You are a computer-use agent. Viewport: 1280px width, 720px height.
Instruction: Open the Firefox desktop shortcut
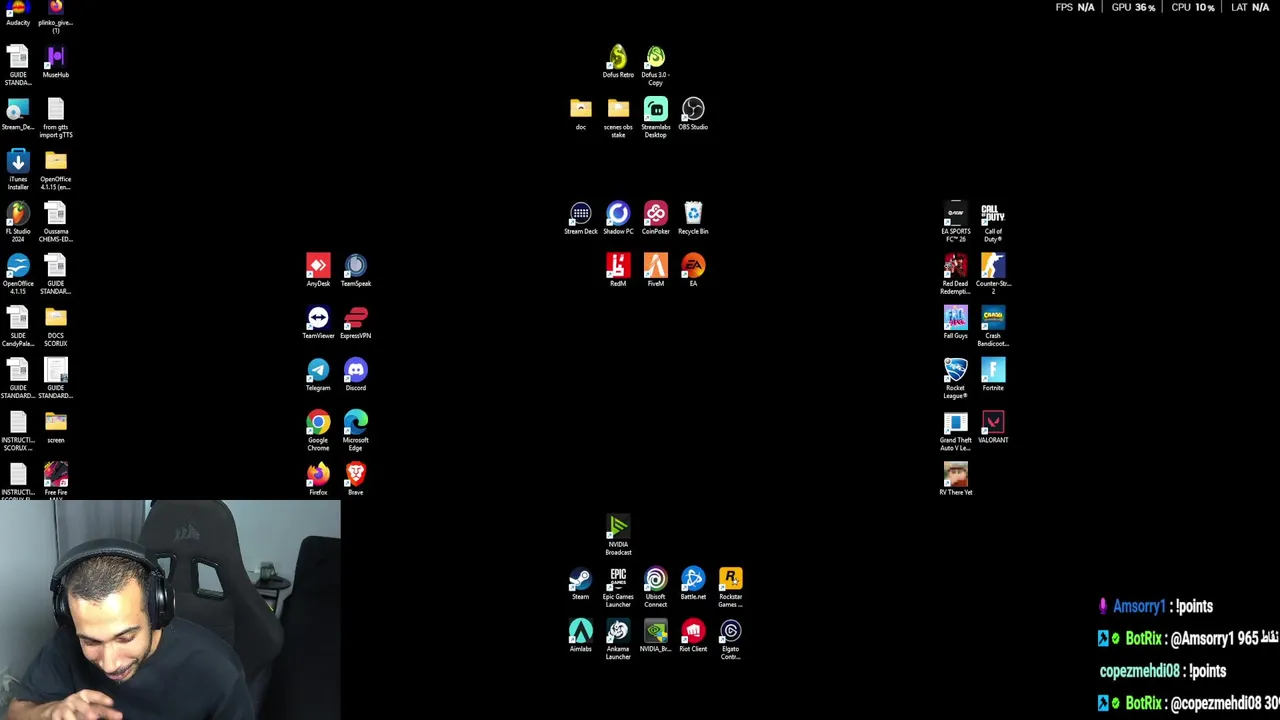point(318,479)
